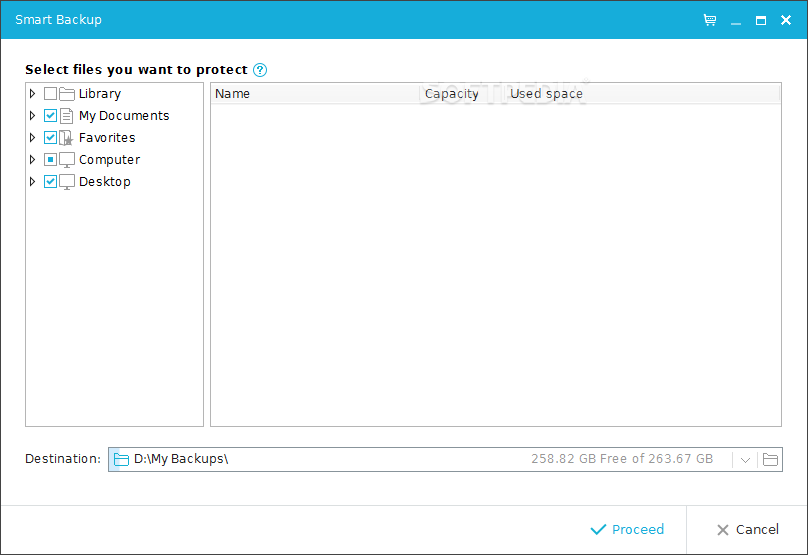This screenshot has width=808, height=555.
Task: Sort by the Name column header
Action: point(315,94)
